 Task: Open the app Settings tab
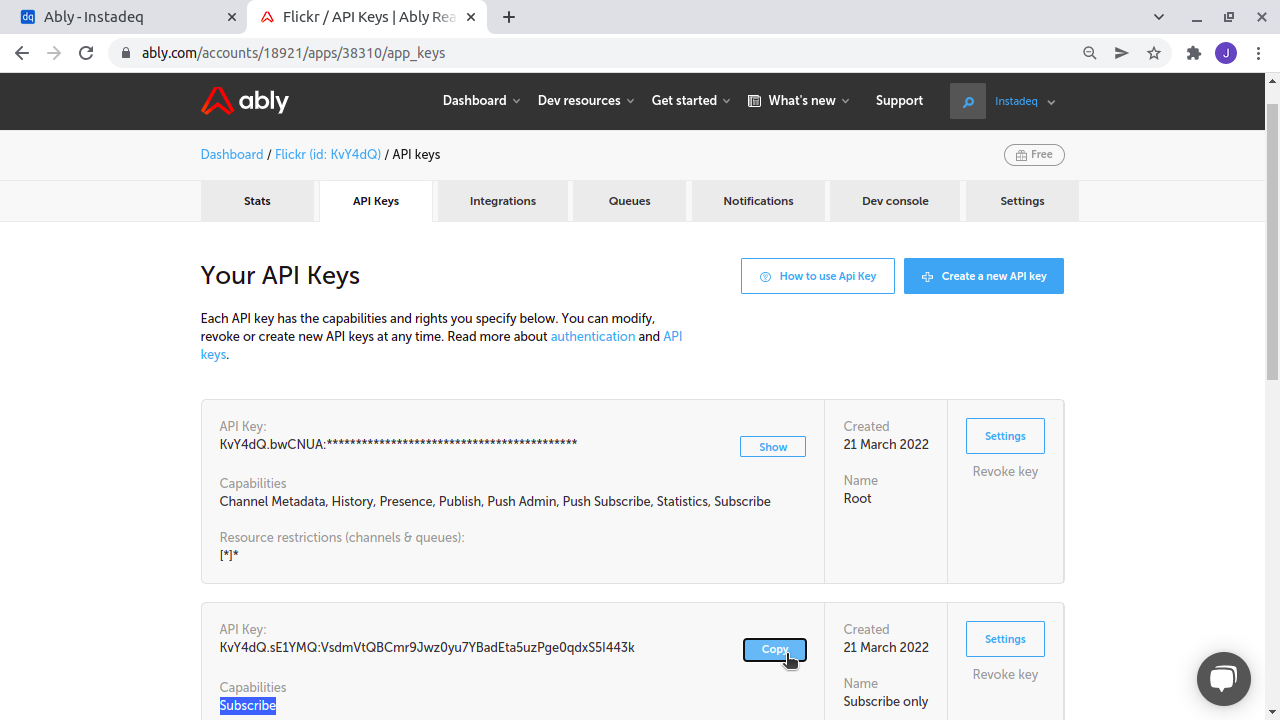(1022, 201)
